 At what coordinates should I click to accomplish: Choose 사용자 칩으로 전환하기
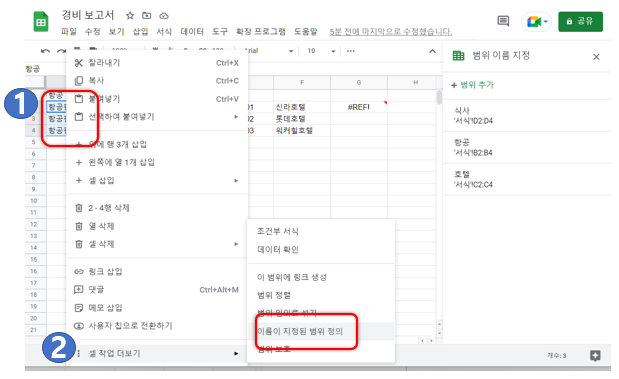click(157, 326)
